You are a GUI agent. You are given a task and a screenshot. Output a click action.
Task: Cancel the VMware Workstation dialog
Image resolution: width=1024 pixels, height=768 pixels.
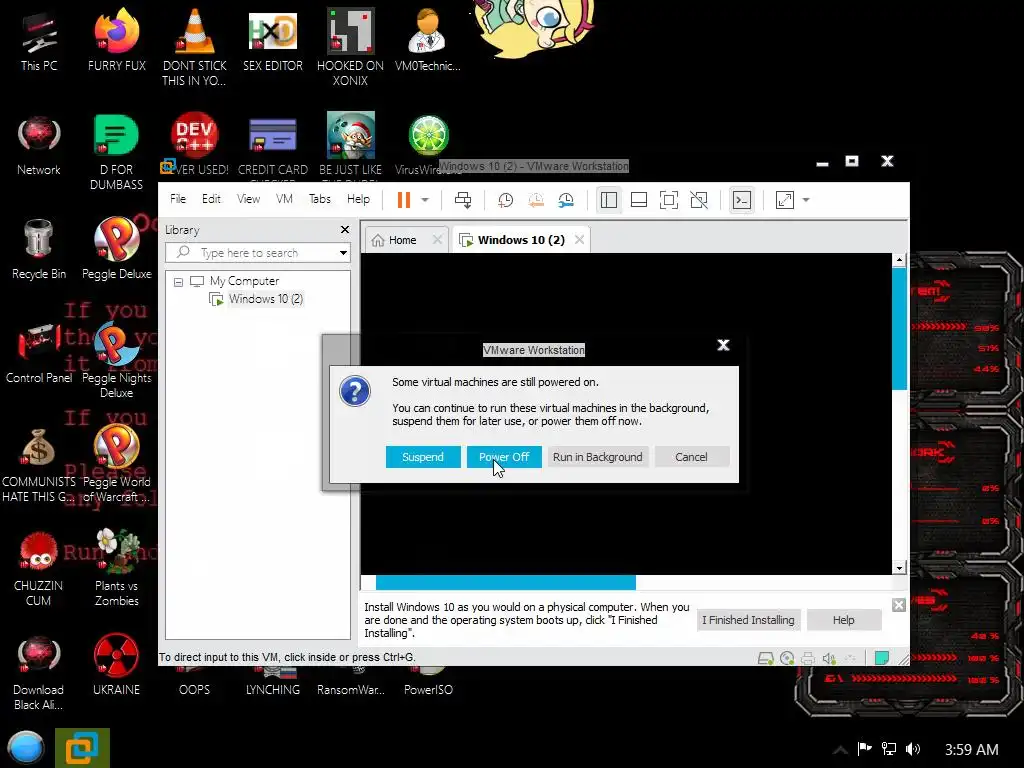point(691,457)
